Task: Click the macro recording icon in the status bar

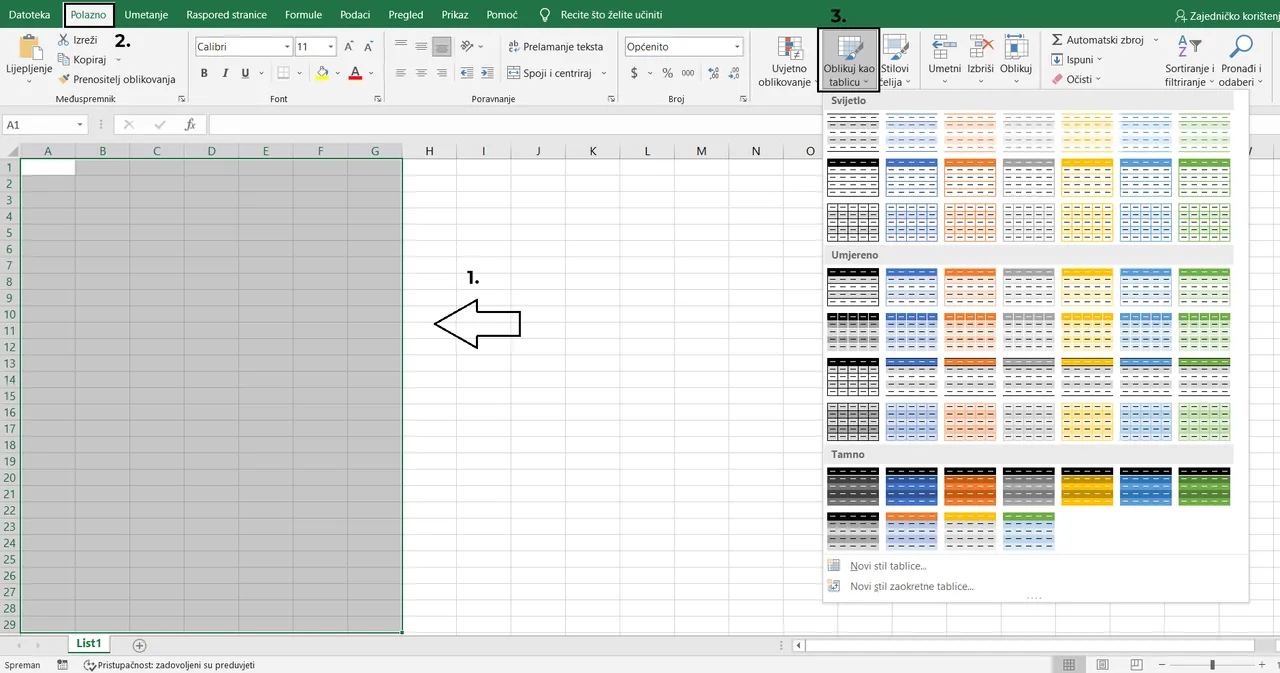Action: coord(63,664)
